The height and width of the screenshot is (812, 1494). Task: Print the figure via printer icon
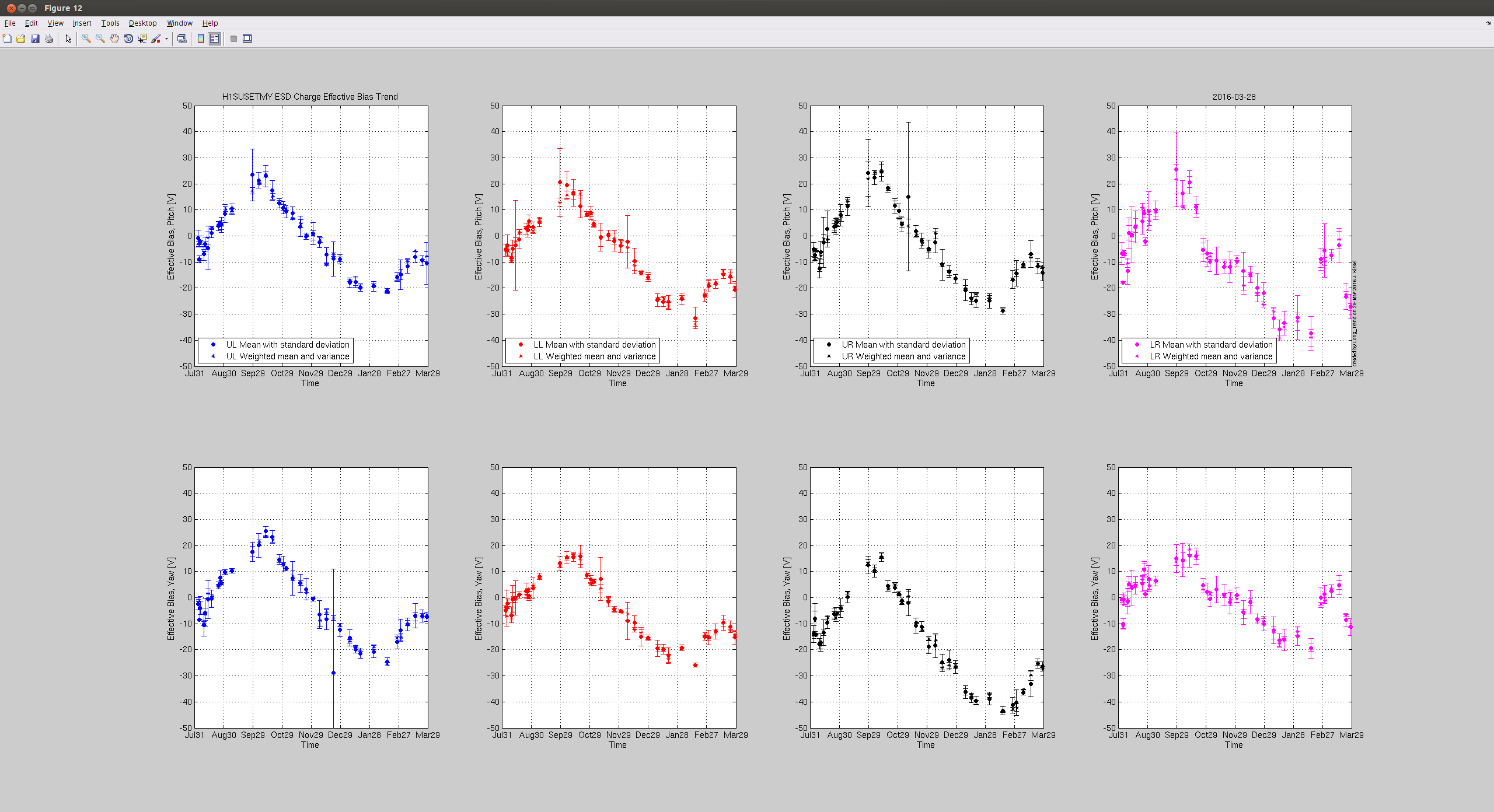49,38
